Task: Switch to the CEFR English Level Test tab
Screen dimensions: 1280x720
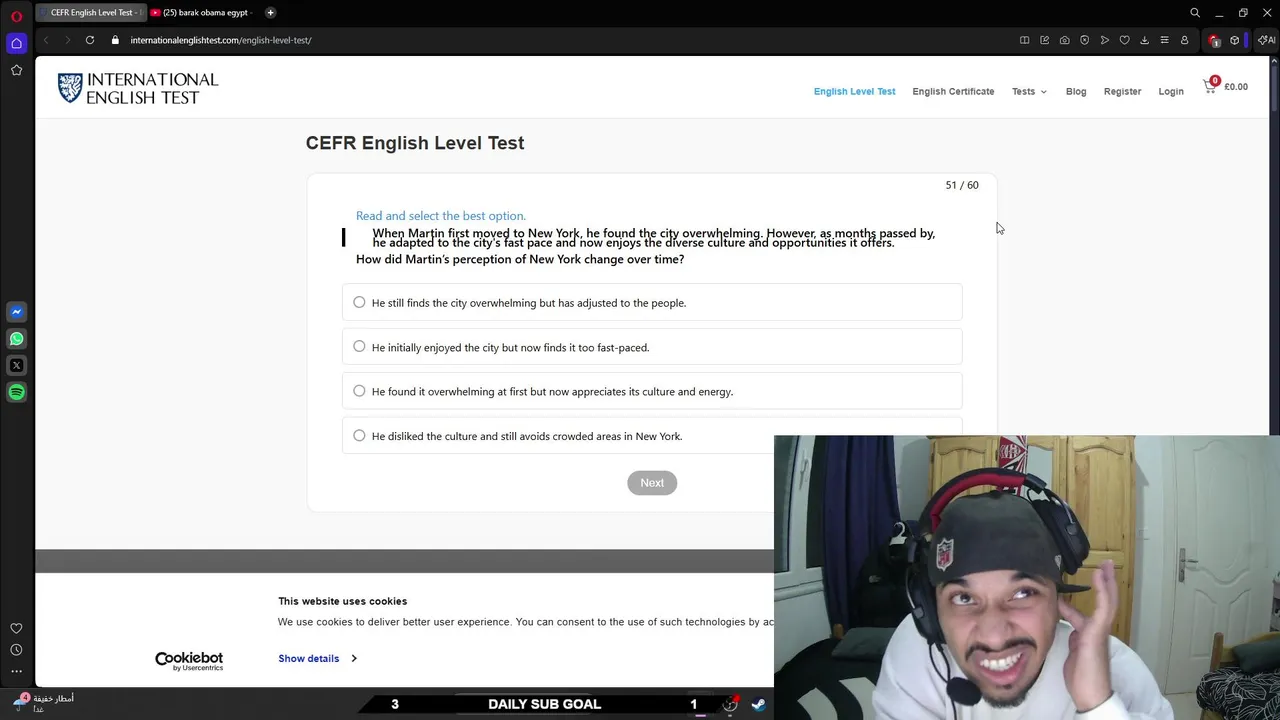Action: [x=91, y=13]
